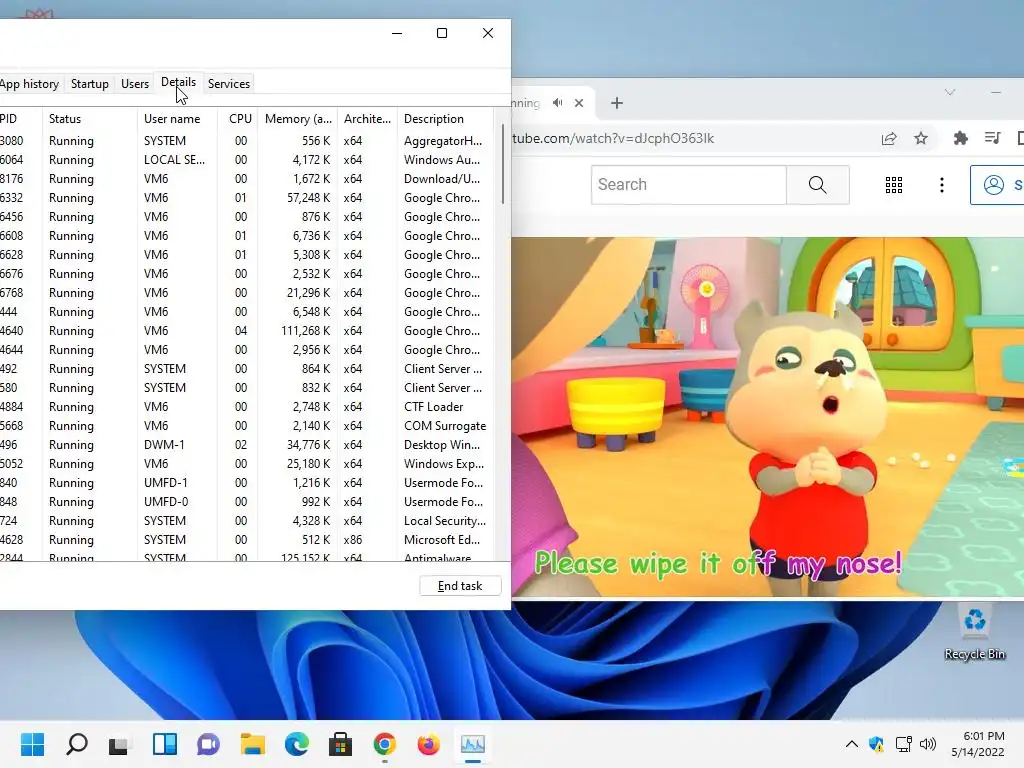The width and height of the screenshot is (1024, 768).
Task: Open Windows Security tray icon
Action: (876, 744)
